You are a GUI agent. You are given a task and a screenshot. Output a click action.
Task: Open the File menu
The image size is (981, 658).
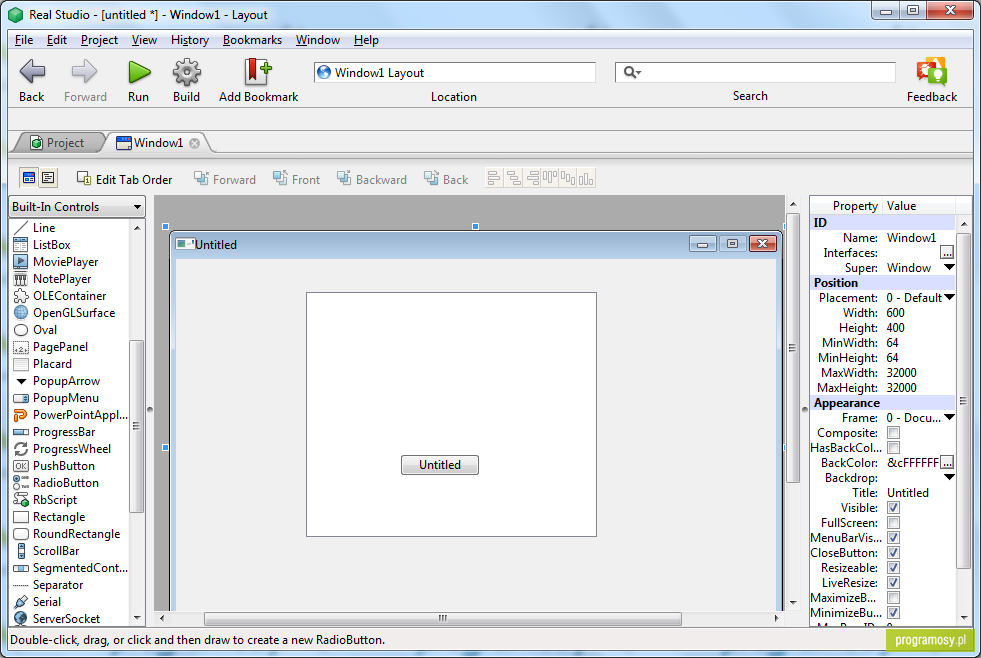point(24,40)
